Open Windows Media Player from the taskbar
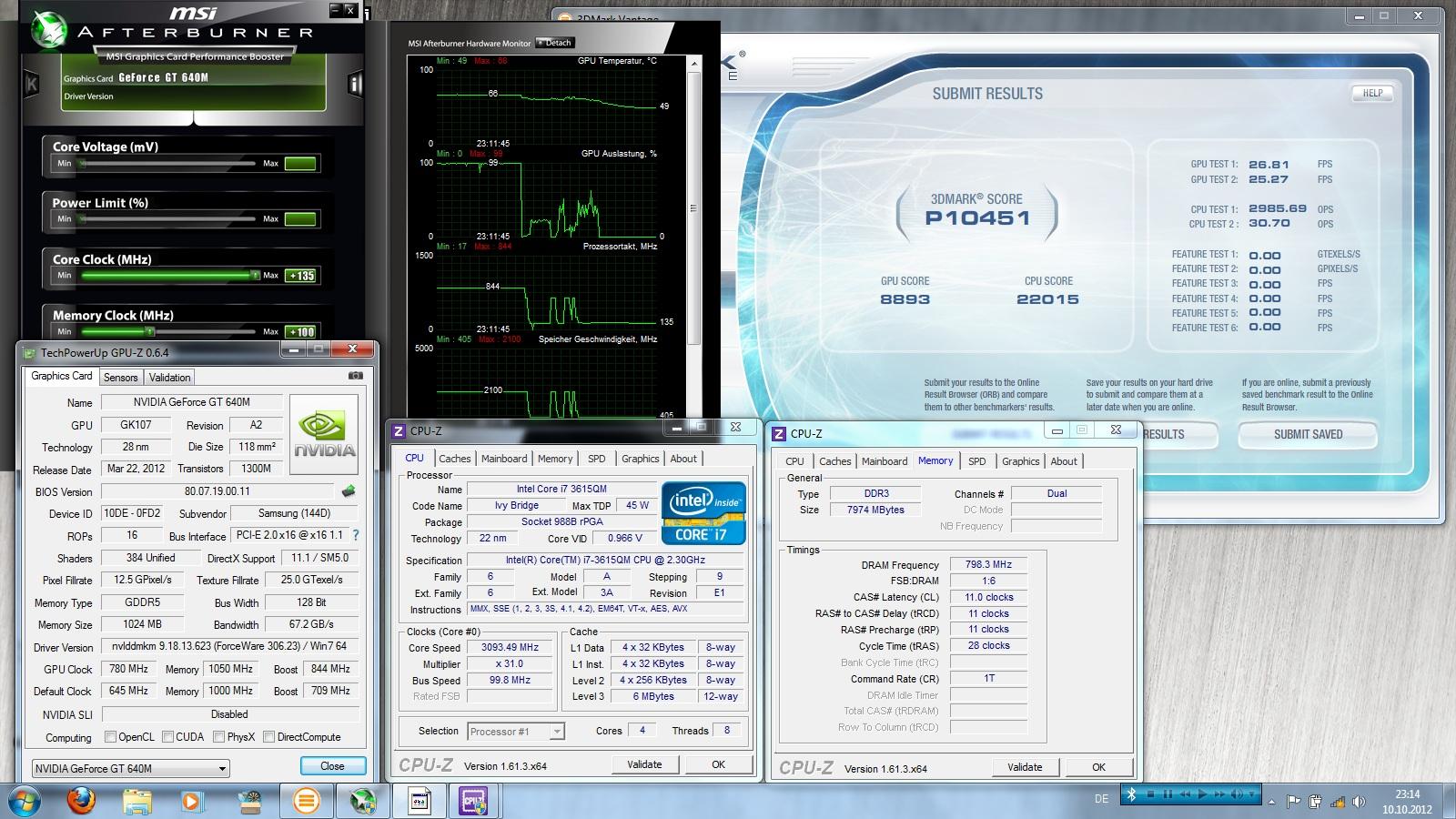This screenshot has width=1456, height=819. [192, 802]
